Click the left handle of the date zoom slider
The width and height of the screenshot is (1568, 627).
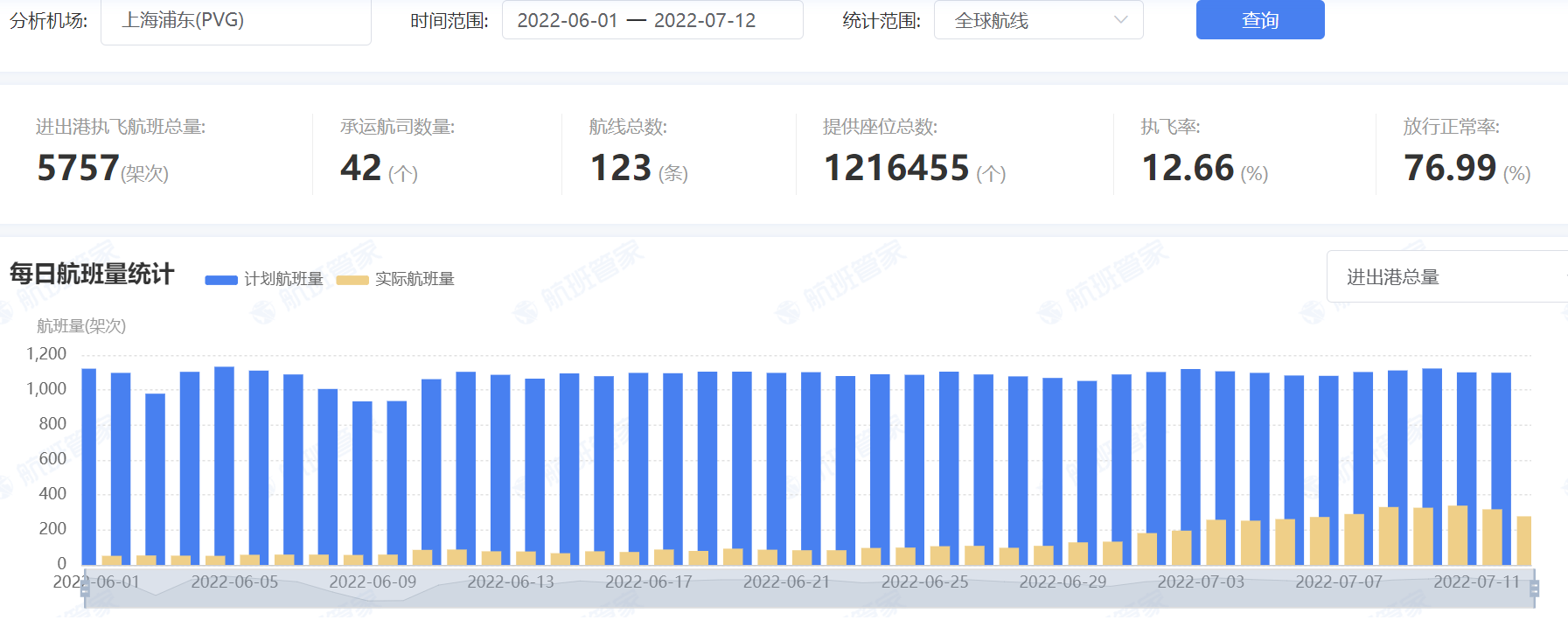click(x=85, y=588)
